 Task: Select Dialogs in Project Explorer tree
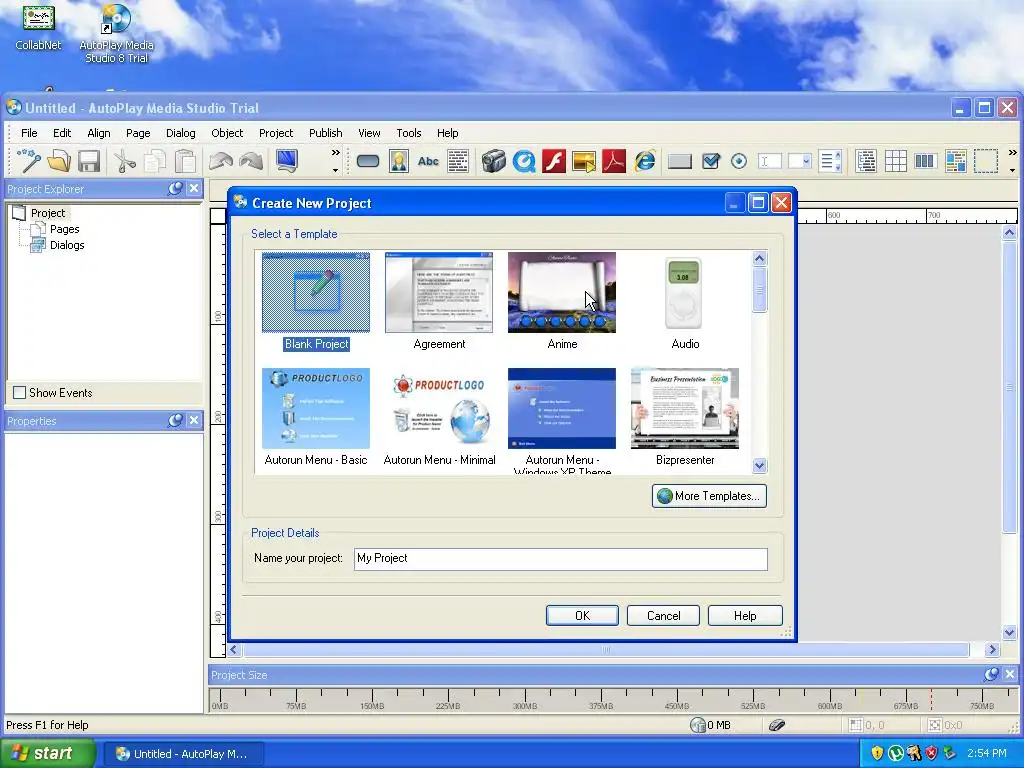point(67,245)
